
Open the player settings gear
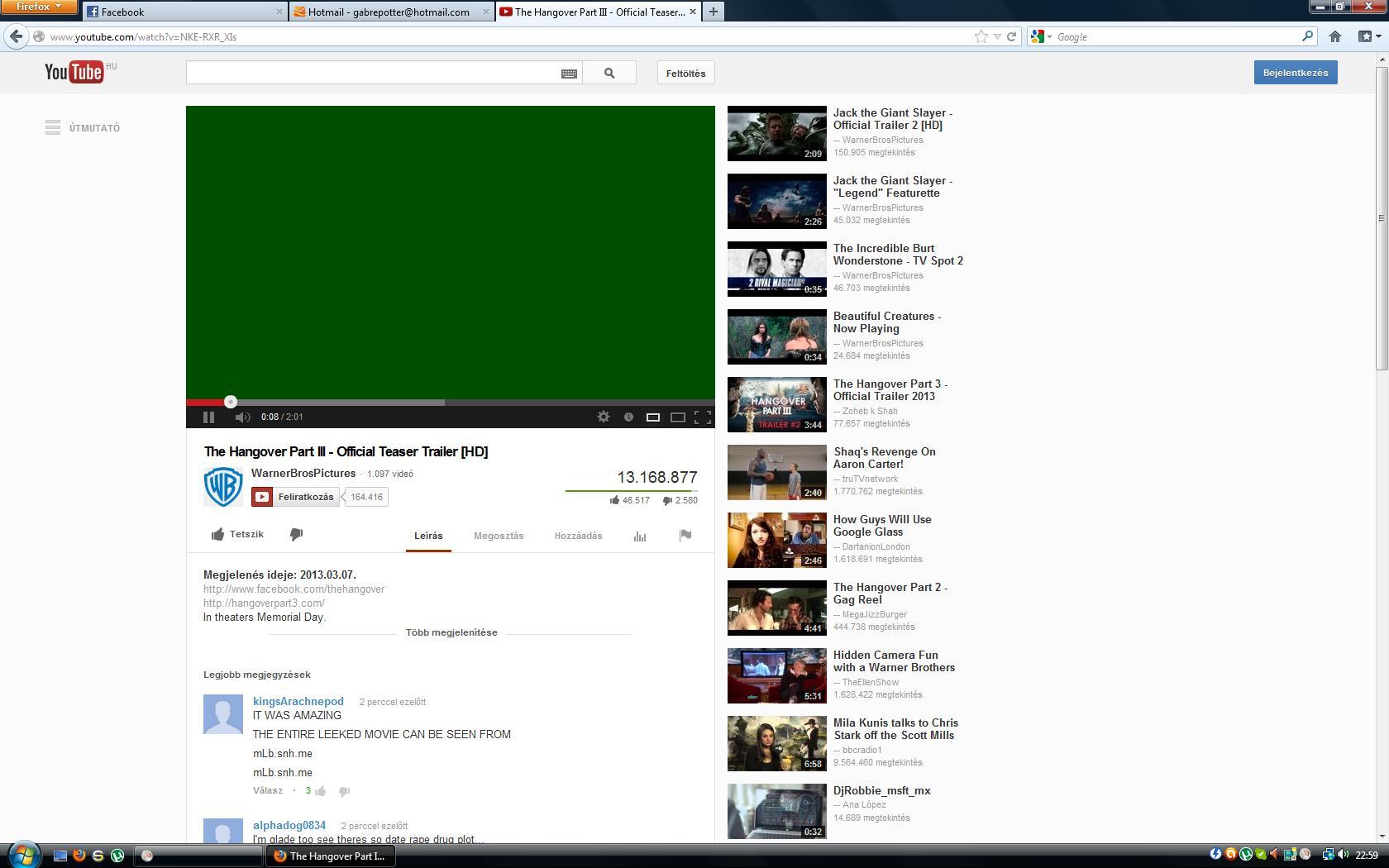604,417
